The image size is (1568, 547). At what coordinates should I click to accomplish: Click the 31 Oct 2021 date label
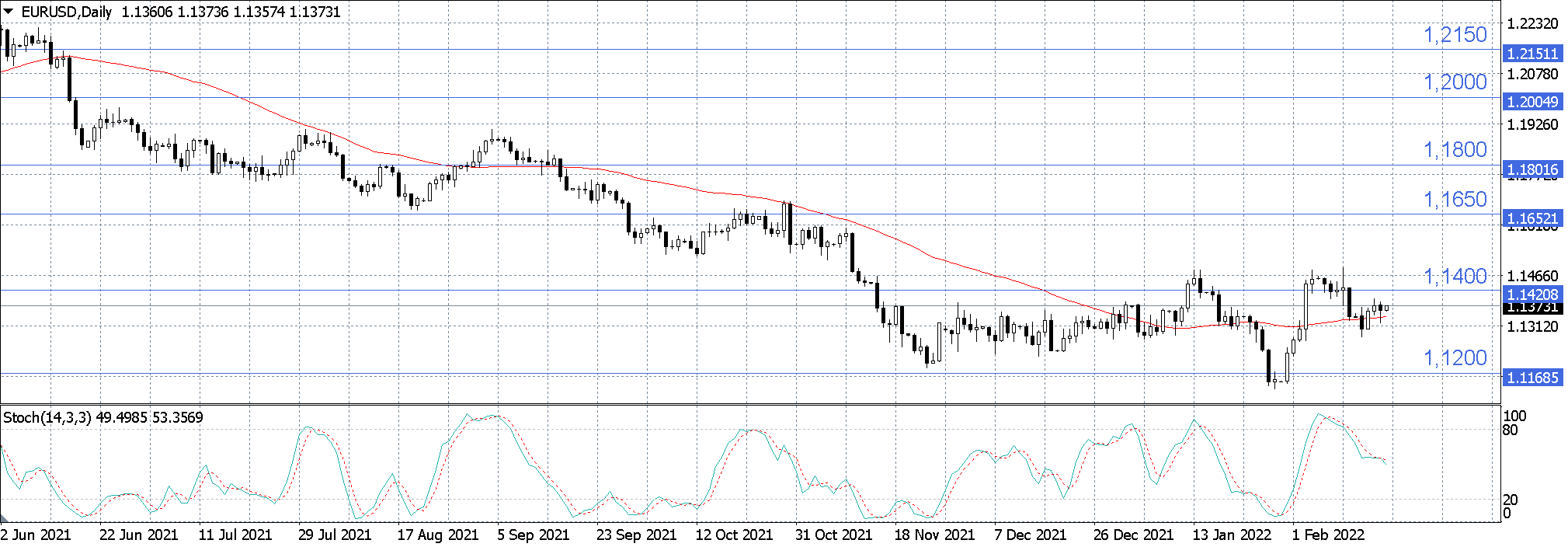tap(833, 535)
